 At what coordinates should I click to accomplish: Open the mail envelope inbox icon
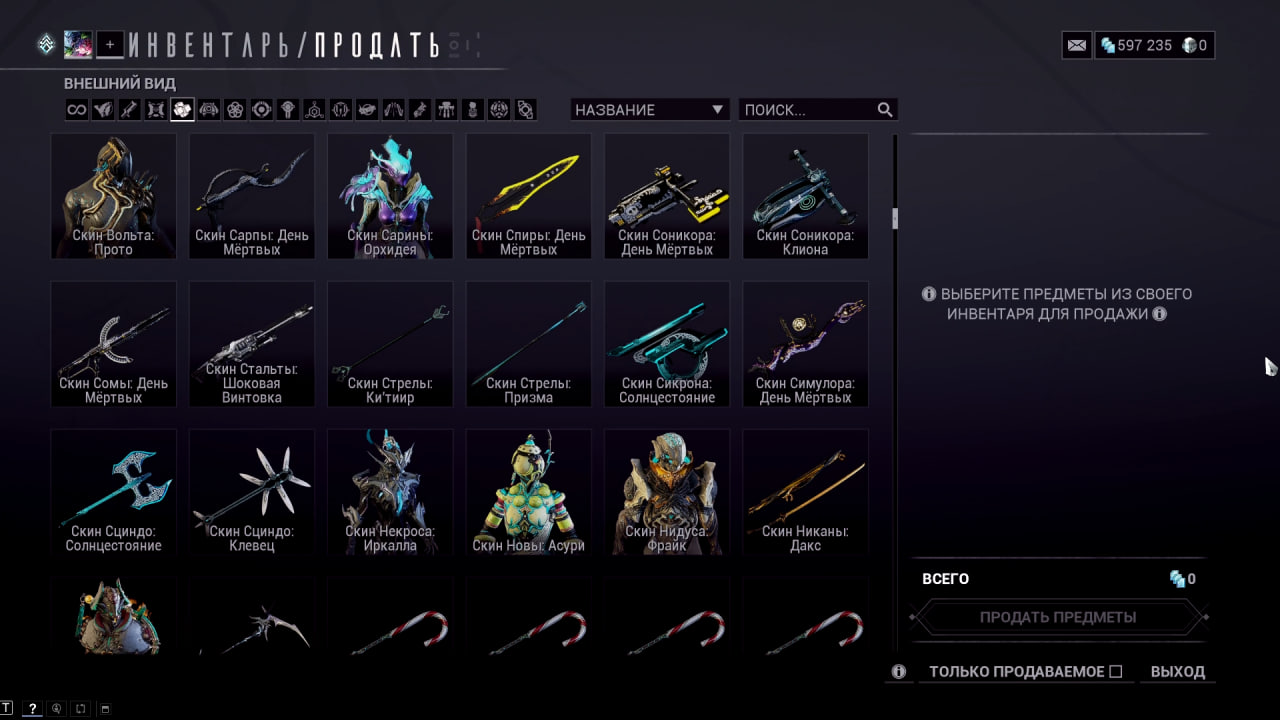tap(1077, 45)
